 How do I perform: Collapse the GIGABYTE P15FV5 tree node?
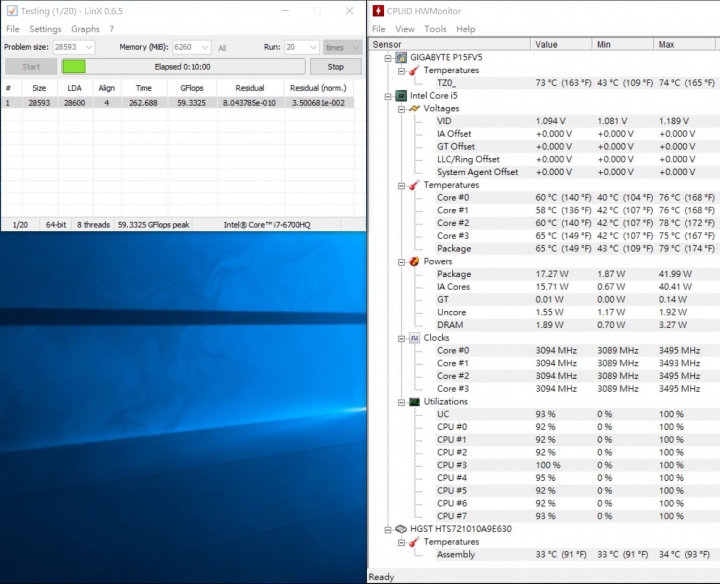click(388, 58)
